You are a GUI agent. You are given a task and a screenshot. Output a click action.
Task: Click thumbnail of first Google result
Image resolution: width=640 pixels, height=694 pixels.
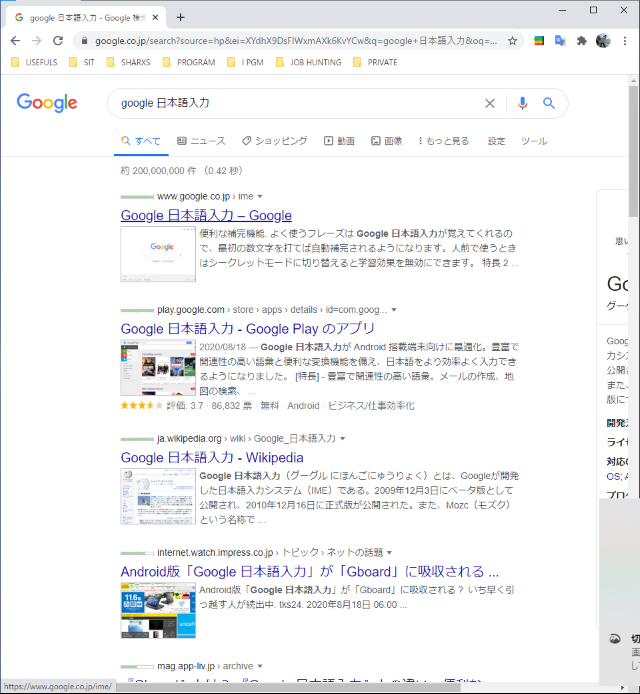(158, 254)
